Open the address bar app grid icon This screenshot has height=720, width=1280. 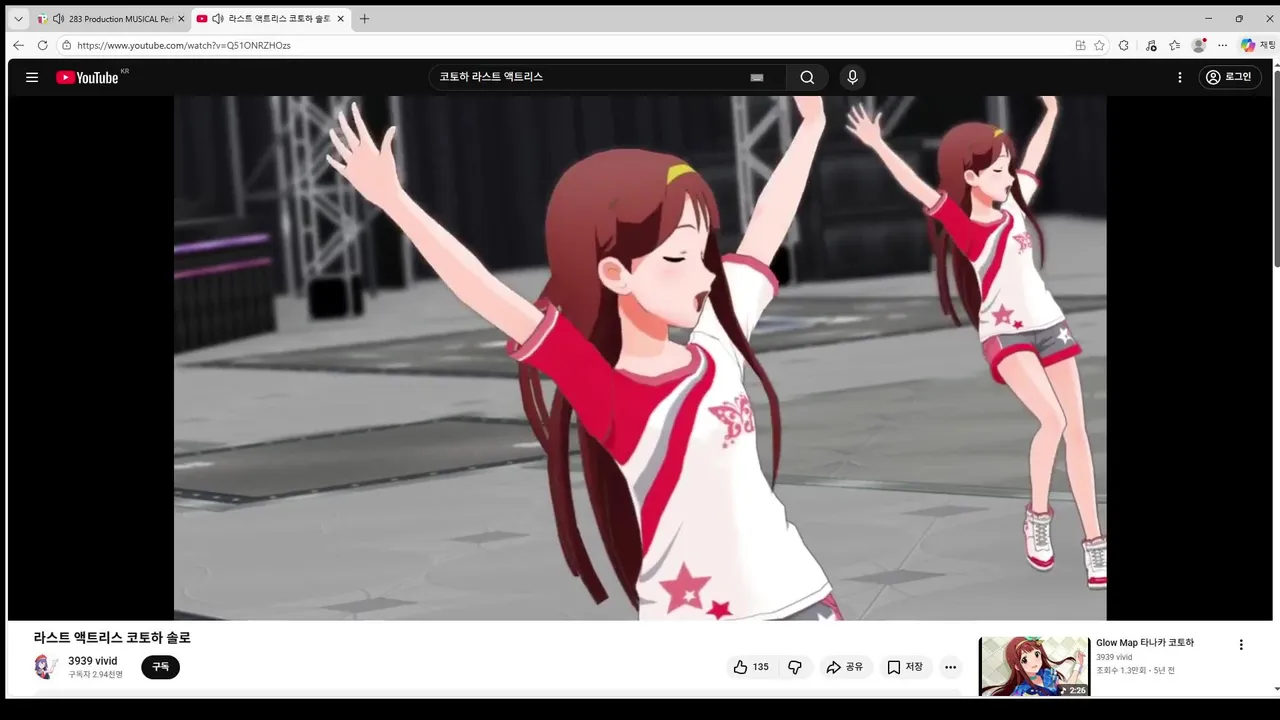1080,45
